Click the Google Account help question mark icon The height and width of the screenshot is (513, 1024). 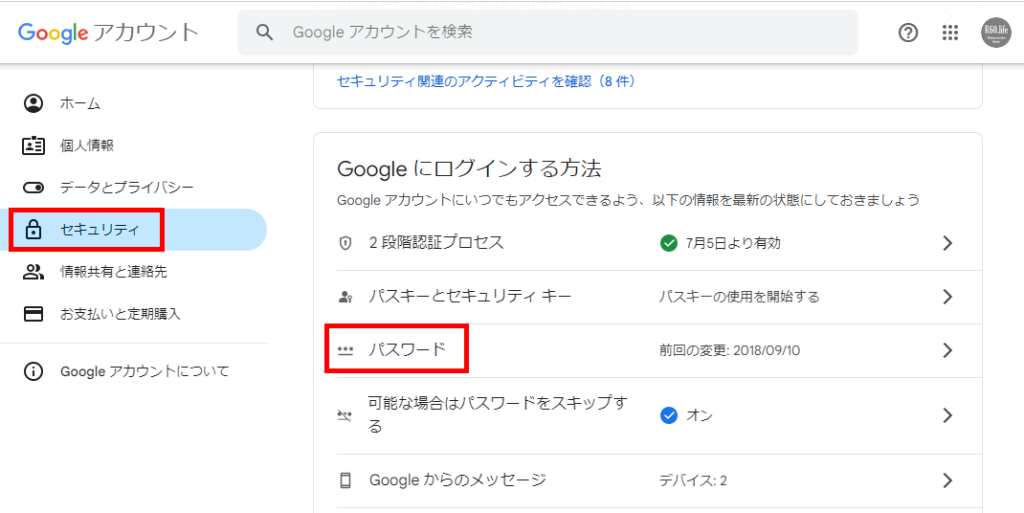click(x=908, y=33)
